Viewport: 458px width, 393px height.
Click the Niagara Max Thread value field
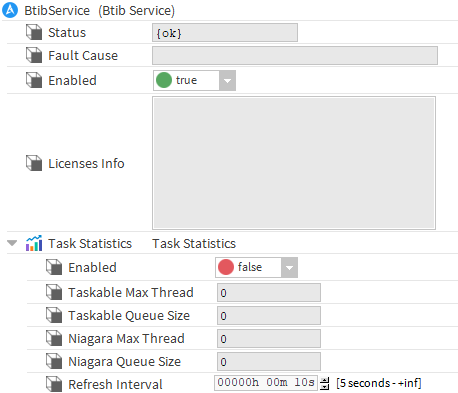[x=269, y=339]
